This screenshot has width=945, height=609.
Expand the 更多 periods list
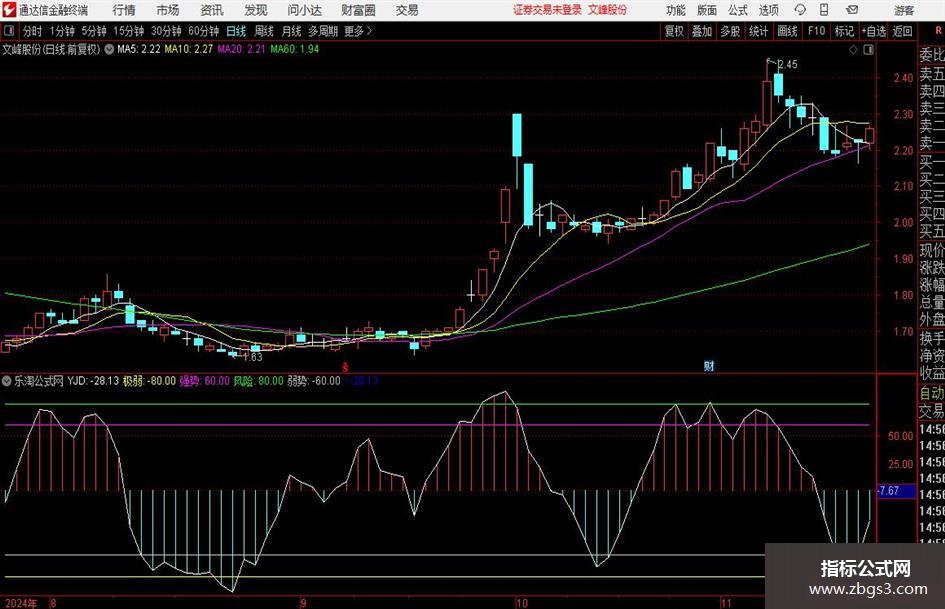[358, 31]
